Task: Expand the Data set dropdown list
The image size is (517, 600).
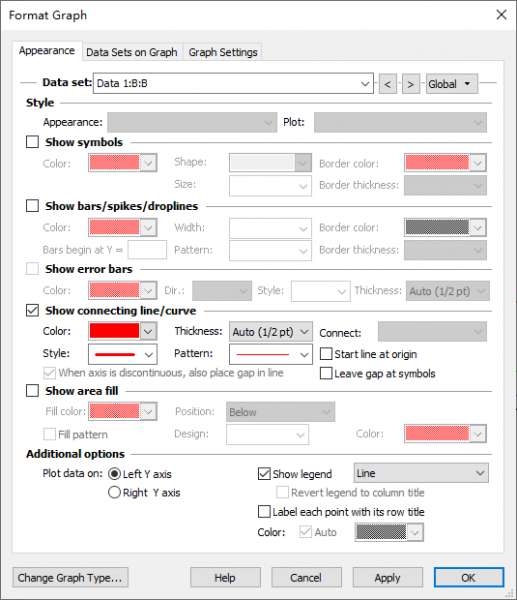Action: point(233,83)
